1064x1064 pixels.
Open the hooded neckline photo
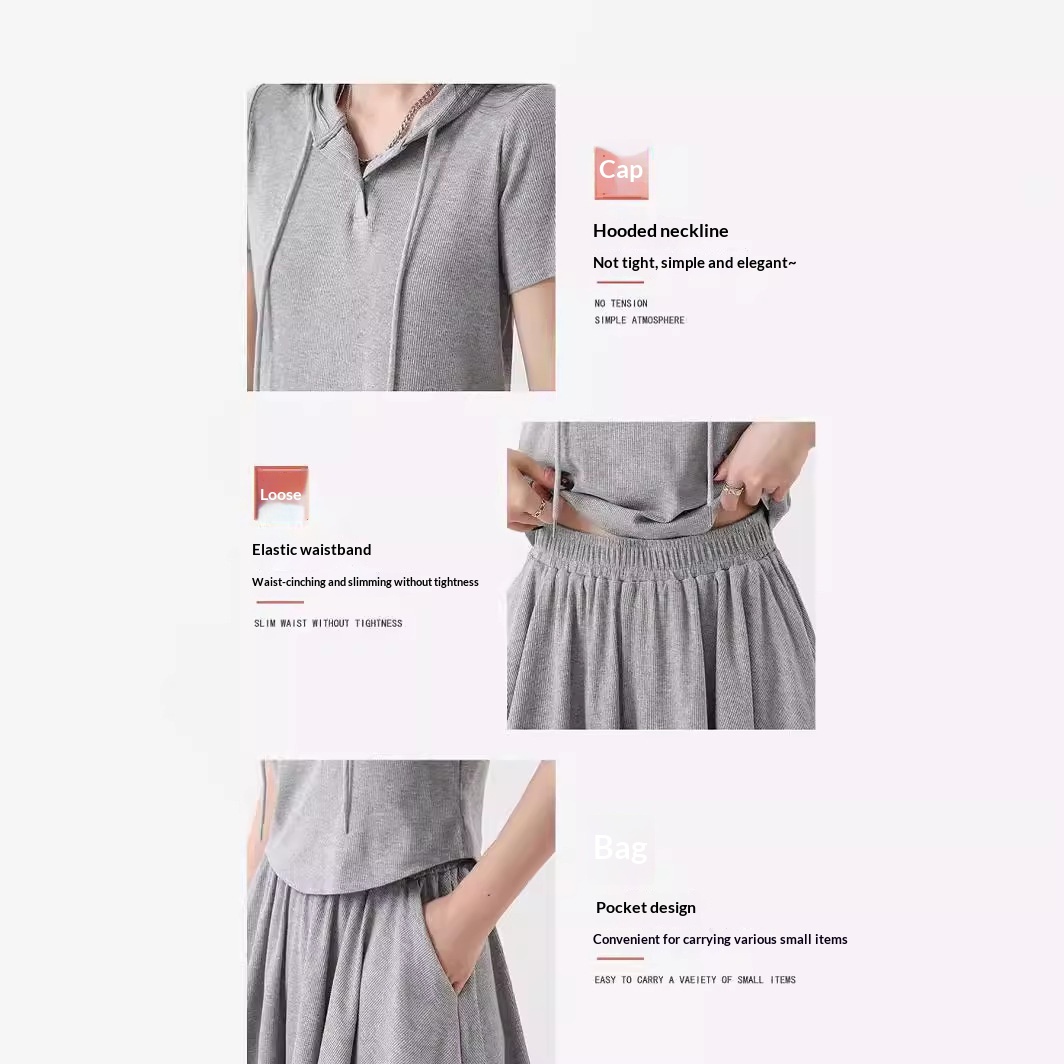pos(401,238)
